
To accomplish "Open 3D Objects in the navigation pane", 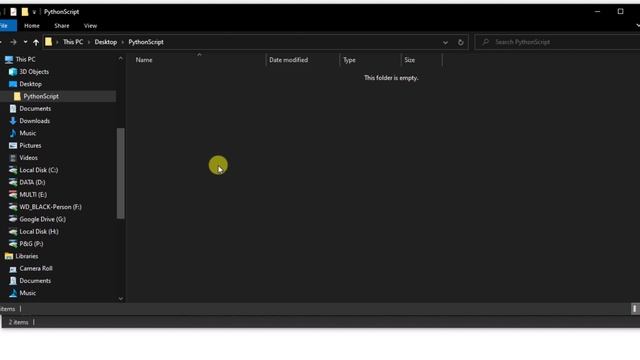I will pos(34,72).
